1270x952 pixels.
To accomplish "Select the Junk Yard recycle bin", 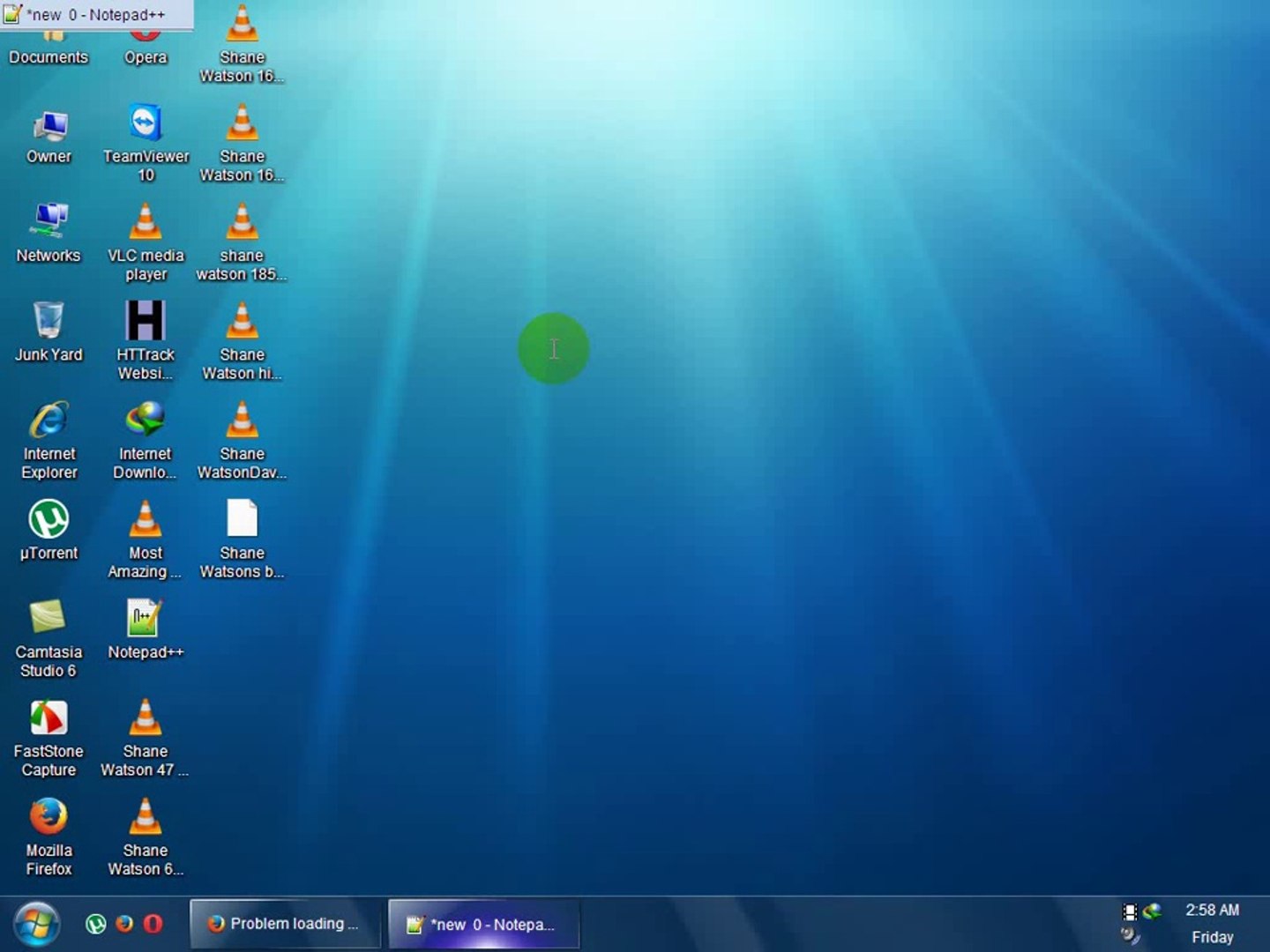I will point(49,331).
